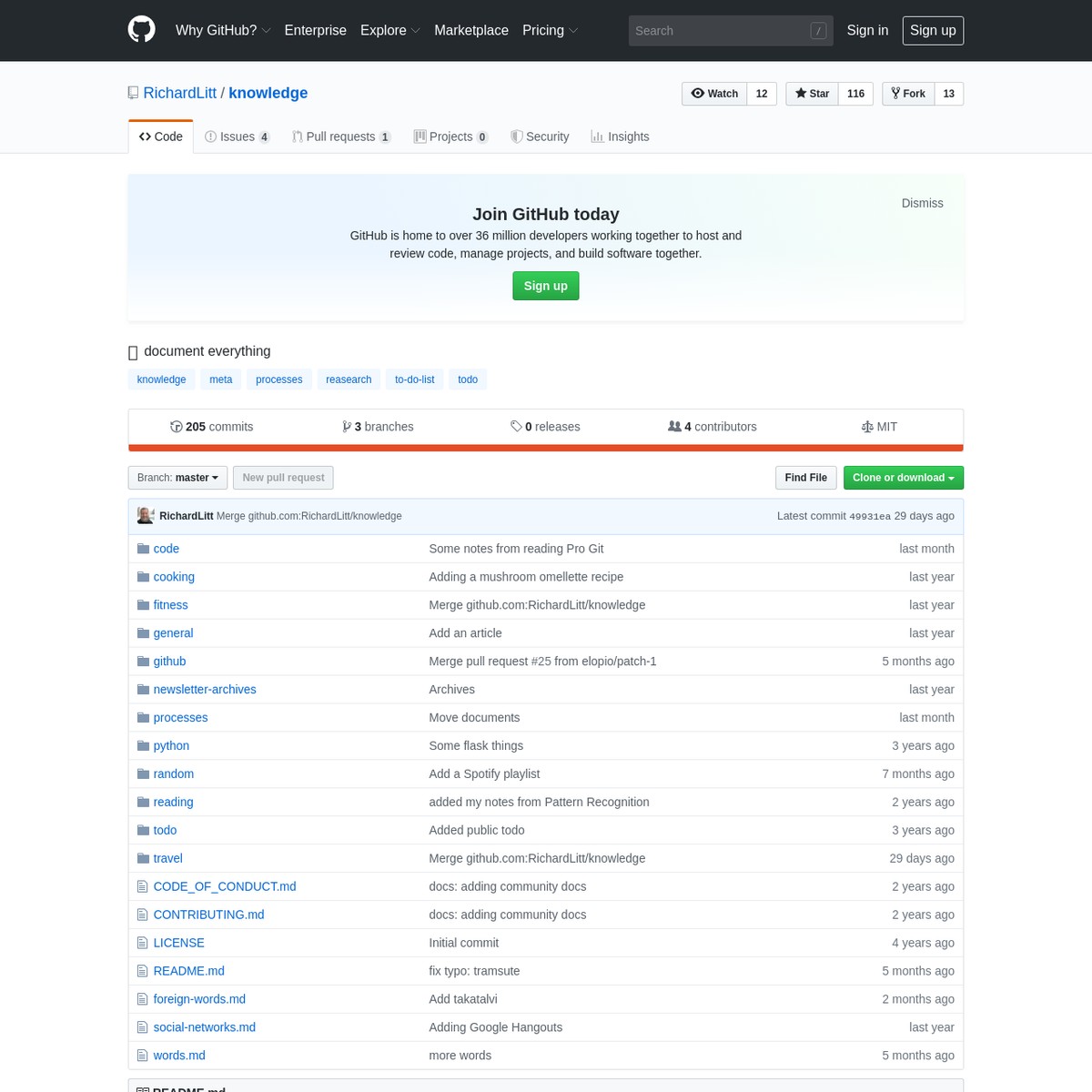Viewport: 1092px width, 1092px height.
Task: Click Sign up in the top header
Action: [x=933, y=30]
